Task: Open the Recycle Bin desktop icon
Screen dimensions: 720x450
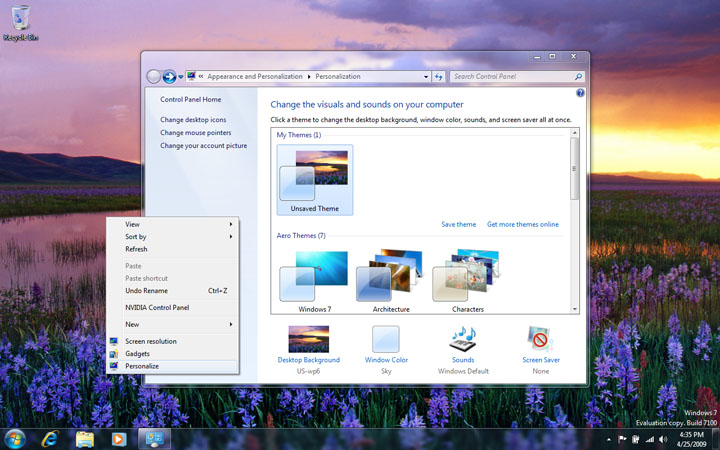Action: tap(20, 23)
